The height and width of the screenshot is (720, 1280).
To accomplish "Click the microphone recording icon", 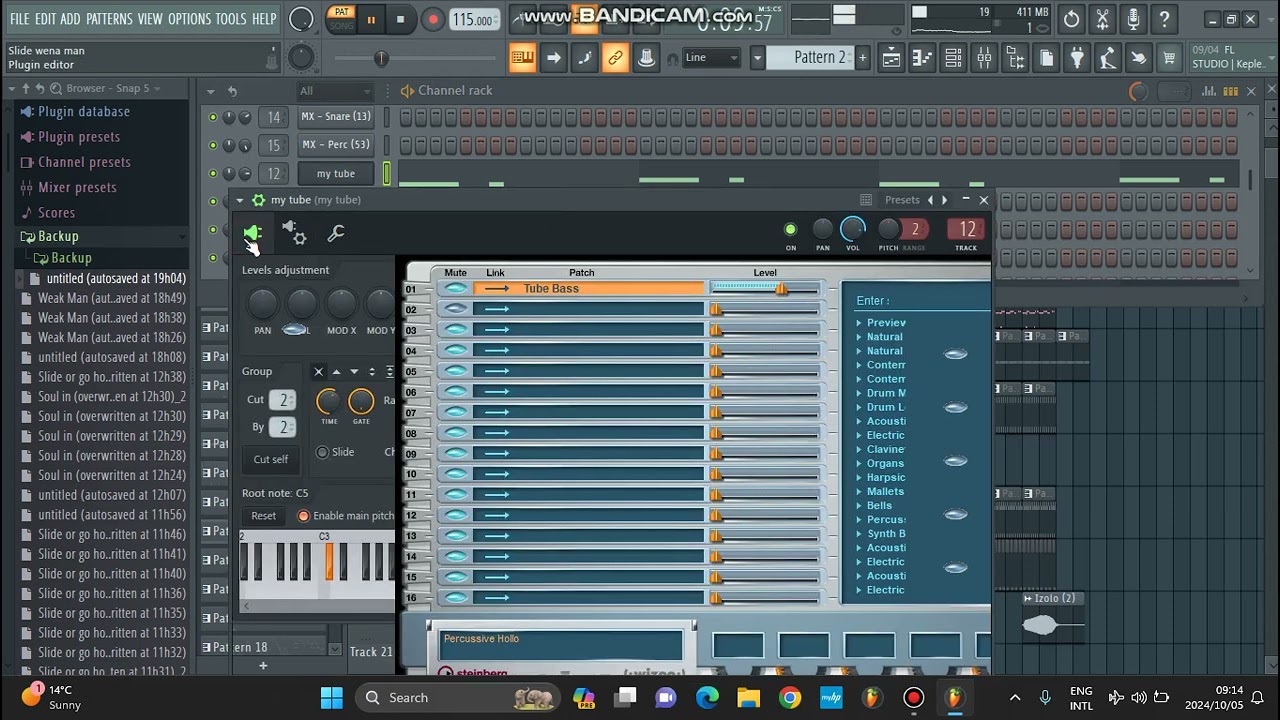I will [1133, 19].
